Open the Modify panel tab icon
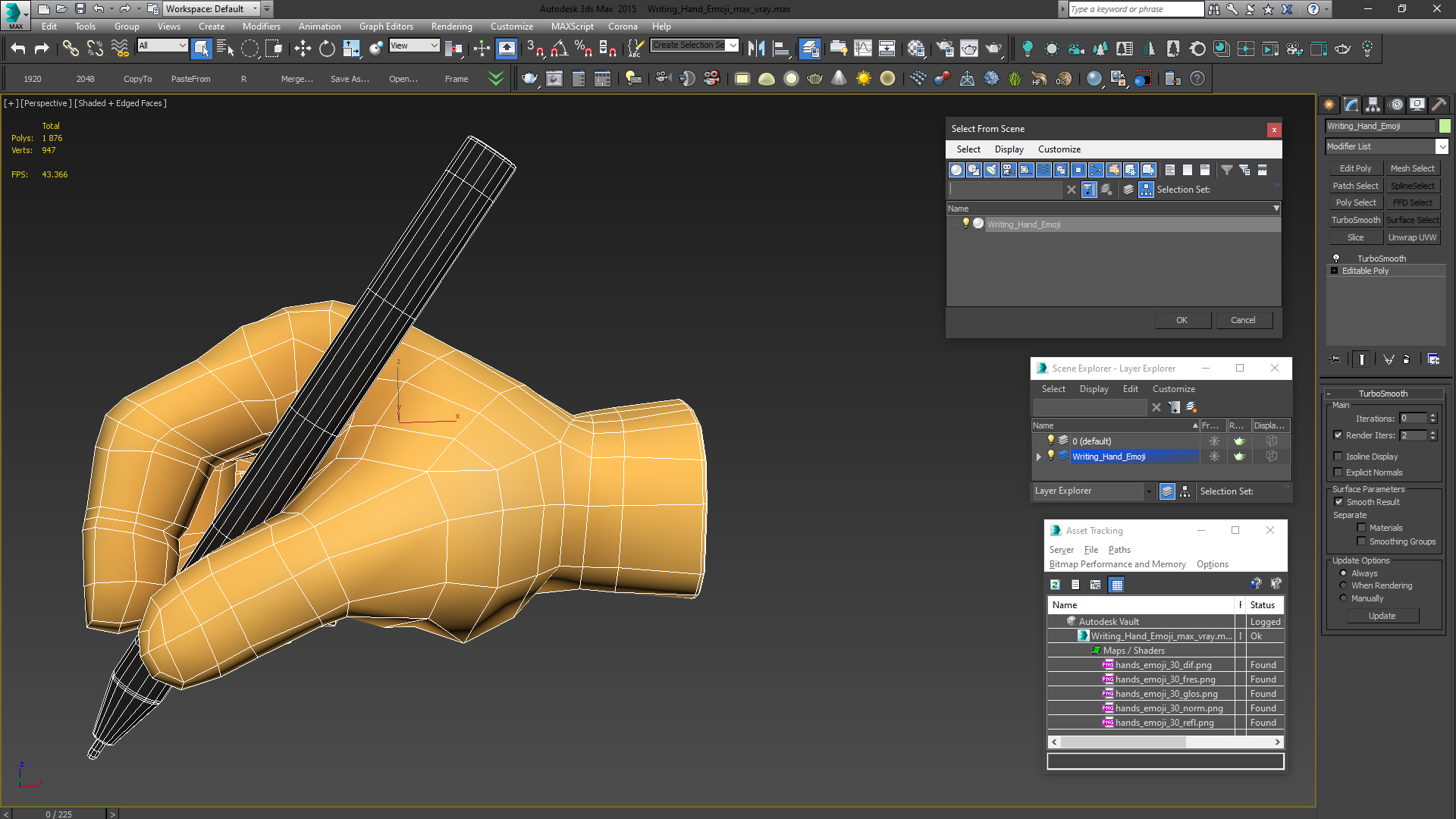This screenshot has height=819, width=1456. [x=1351, y=105]
